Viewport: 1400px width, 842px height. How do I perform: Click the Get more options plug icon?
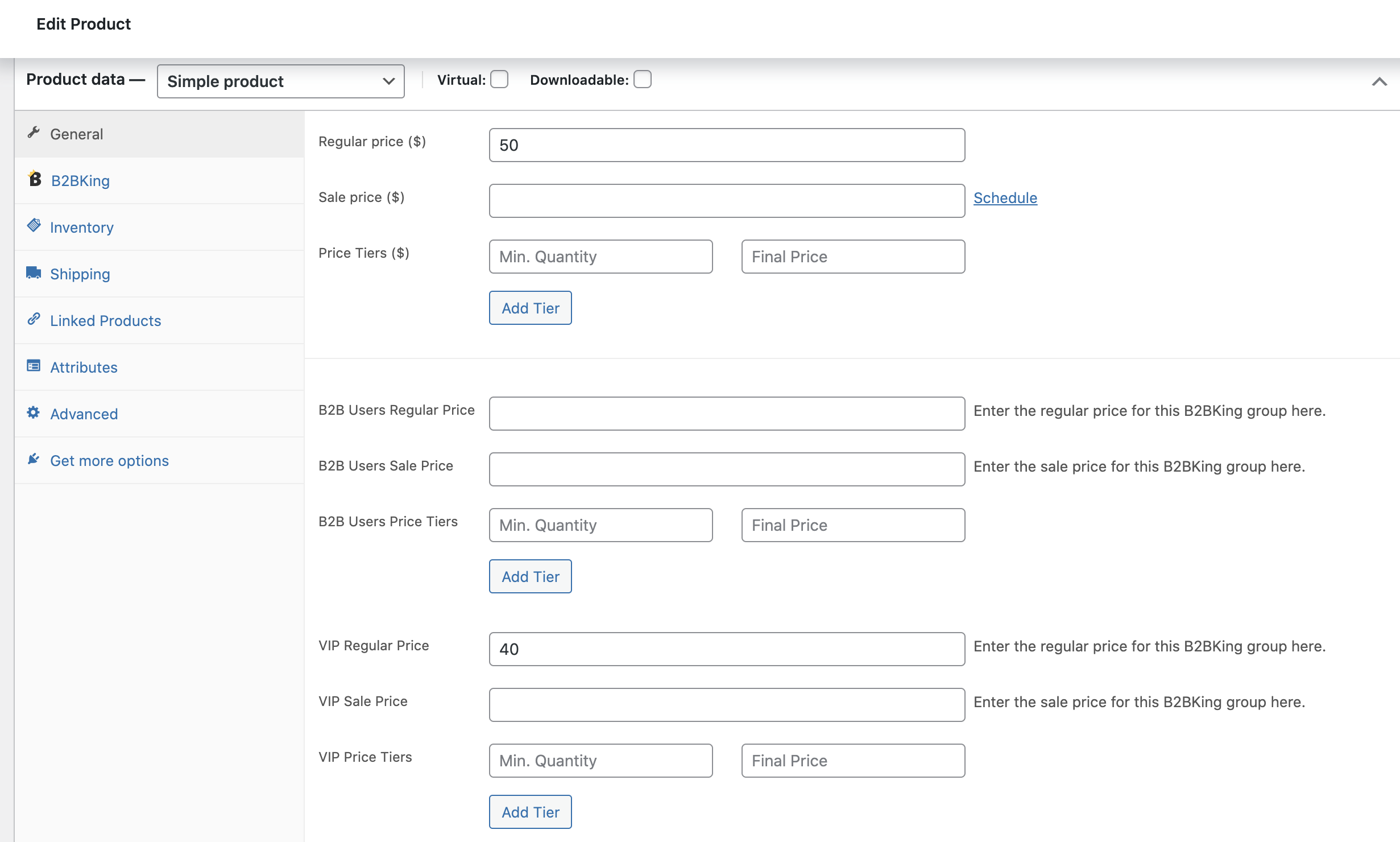(x=34, y=459)
